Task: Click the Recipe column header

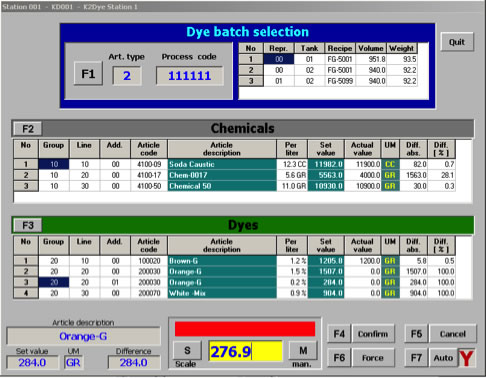Action: pyautogui.click(x=340, y=48)
